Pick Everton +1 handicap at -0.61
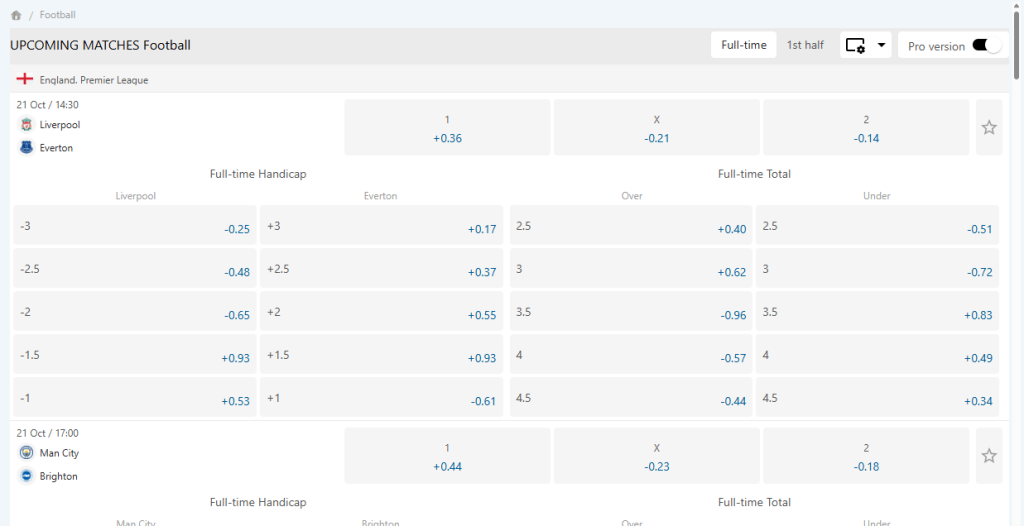Viewport: 1024px width, 526px height. point(381,397)
